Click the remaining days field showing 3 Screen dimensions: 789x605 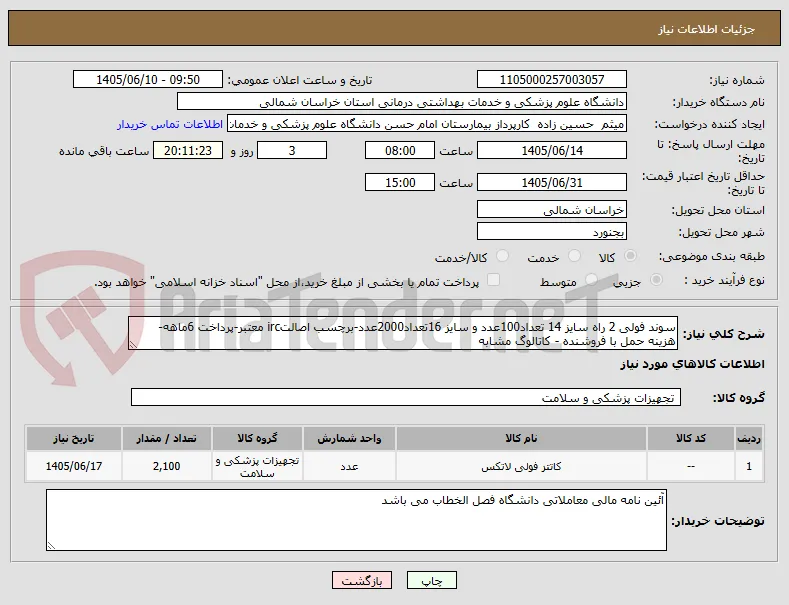click(292, 150)
